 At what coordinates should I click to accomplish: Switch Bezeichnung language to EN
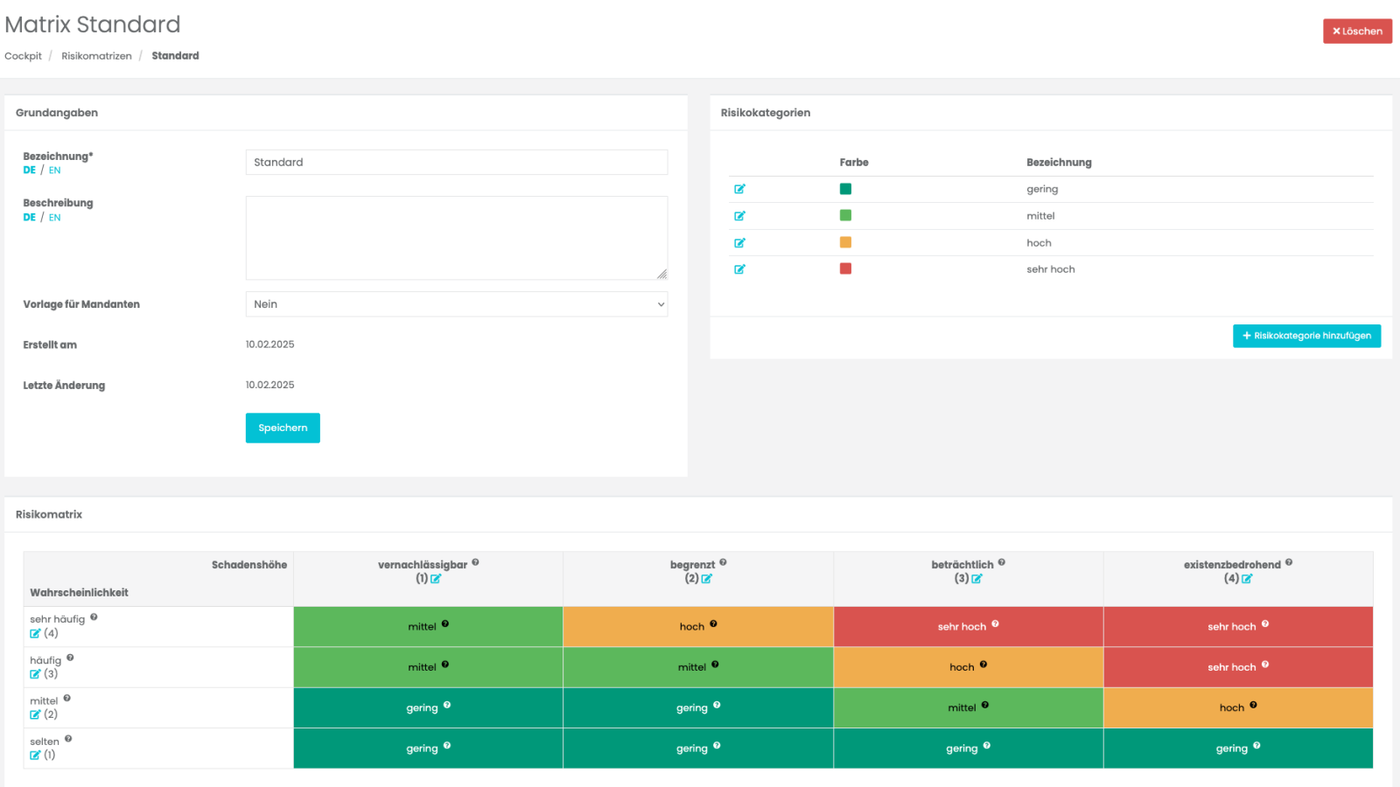pos(55,171)
